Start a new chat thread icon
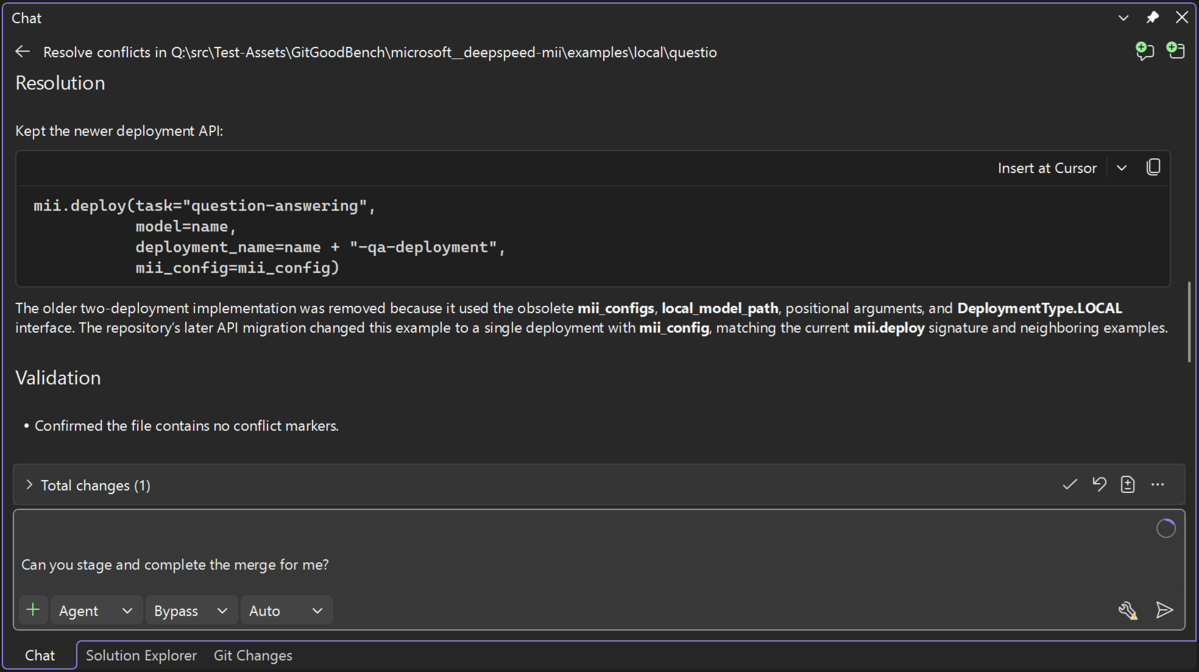Image resolution: width=1199 pixels, height=672 pixels. pyautogui.click(x=1145, y=51)
